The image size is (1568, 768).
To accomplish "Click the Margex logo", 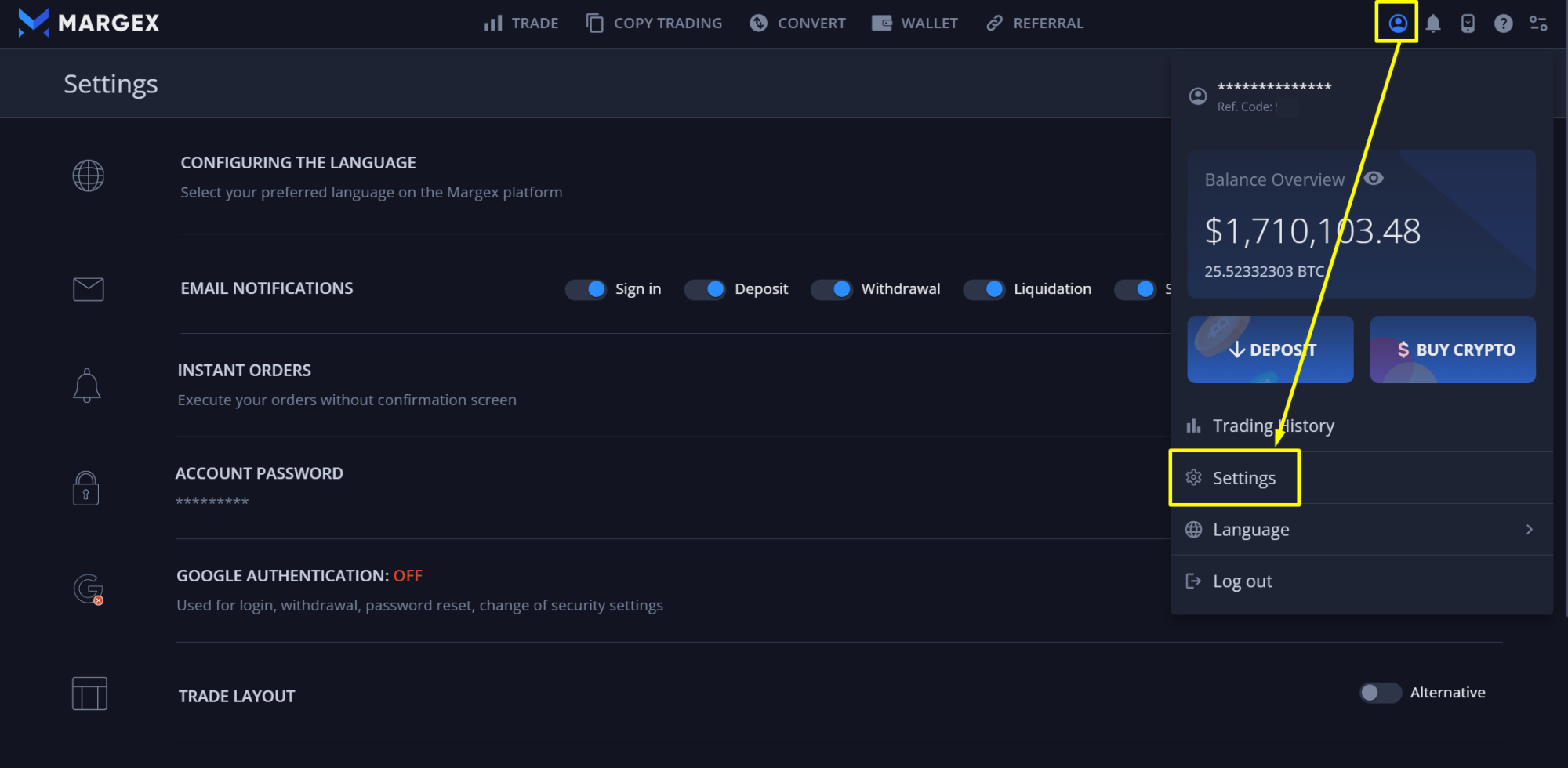I will coord(88,23).
